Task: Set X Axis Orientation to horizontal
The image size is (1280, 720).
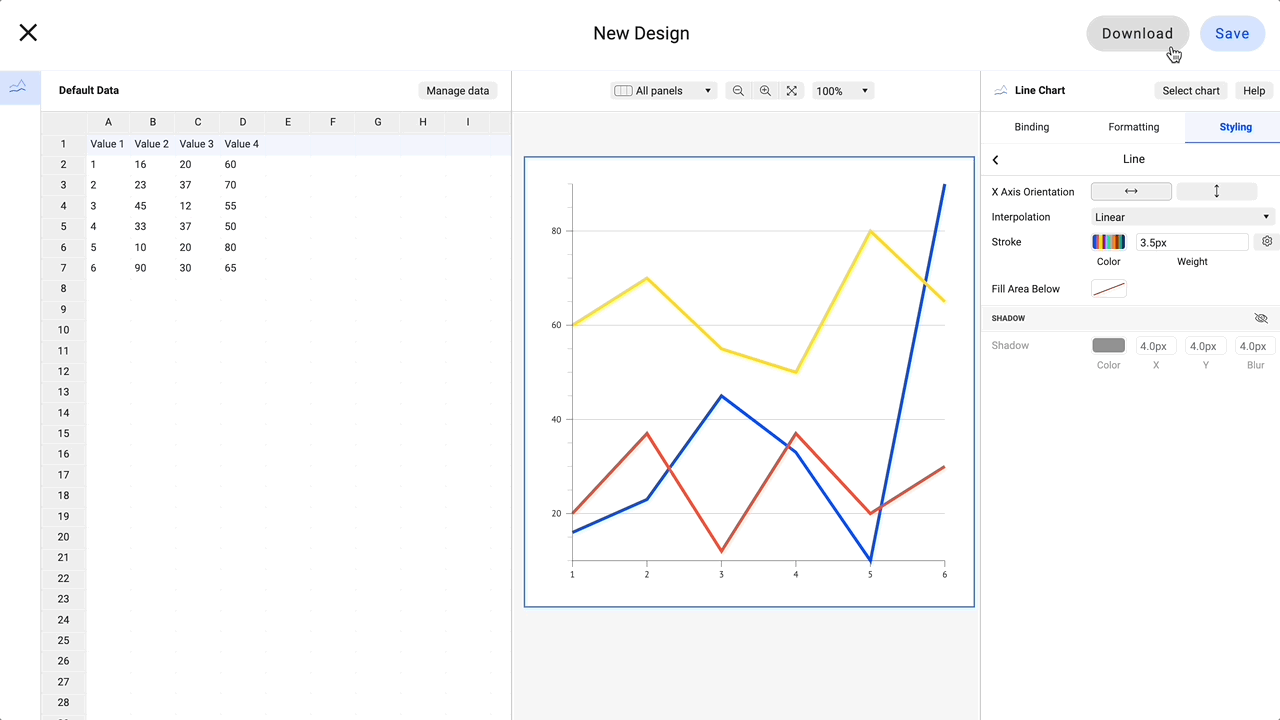Action: pyautogui.click(x=1131, y=190)
